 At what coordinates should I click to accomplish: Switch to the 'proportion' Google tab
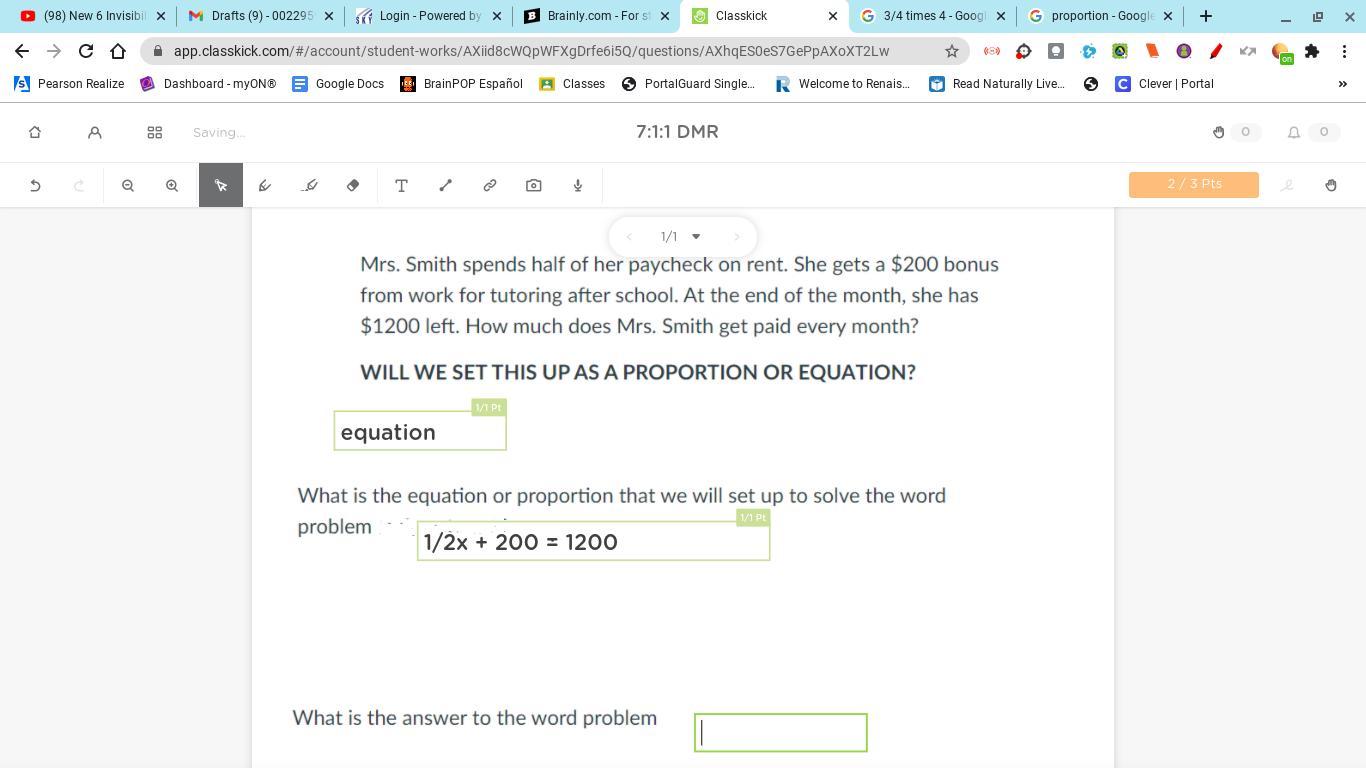(1102, 16)
